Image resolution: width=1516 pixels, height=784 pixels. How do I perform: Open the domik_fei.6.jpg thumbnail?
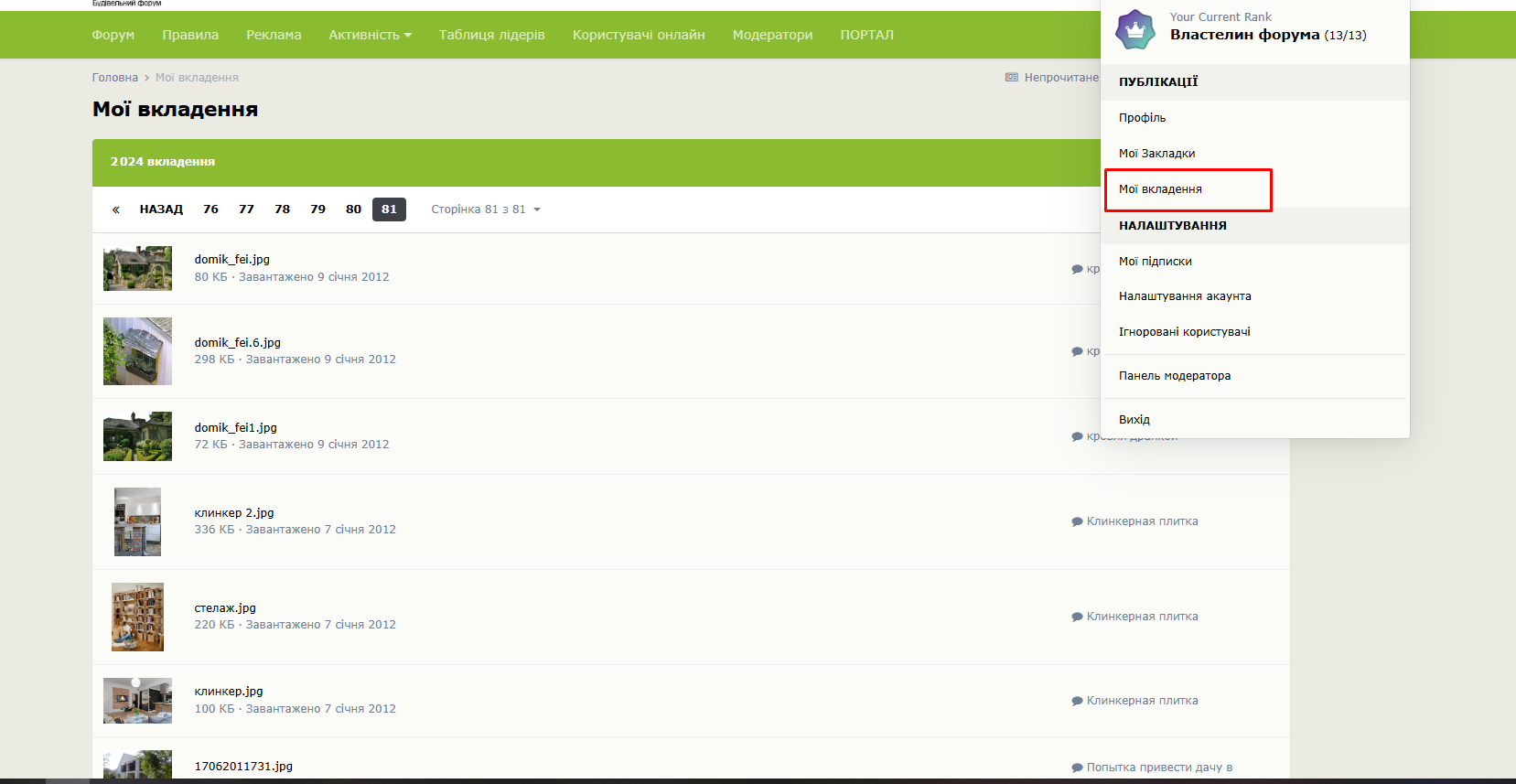[137, 351]
